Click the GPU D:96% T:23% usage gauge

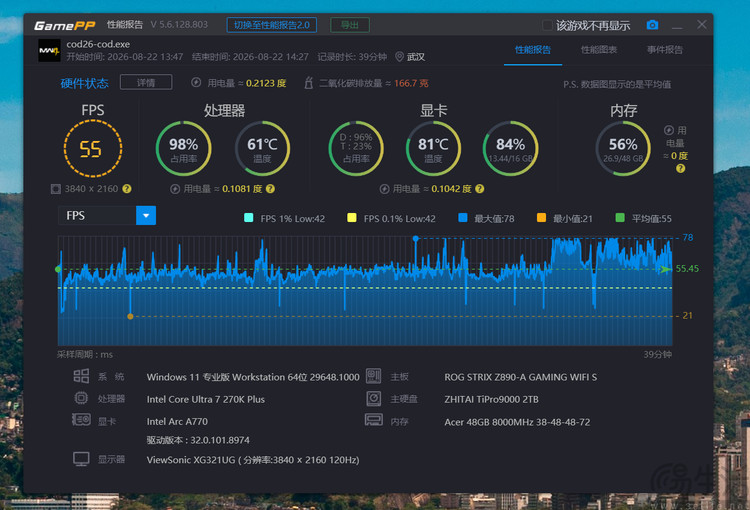[x=356, y=148]
